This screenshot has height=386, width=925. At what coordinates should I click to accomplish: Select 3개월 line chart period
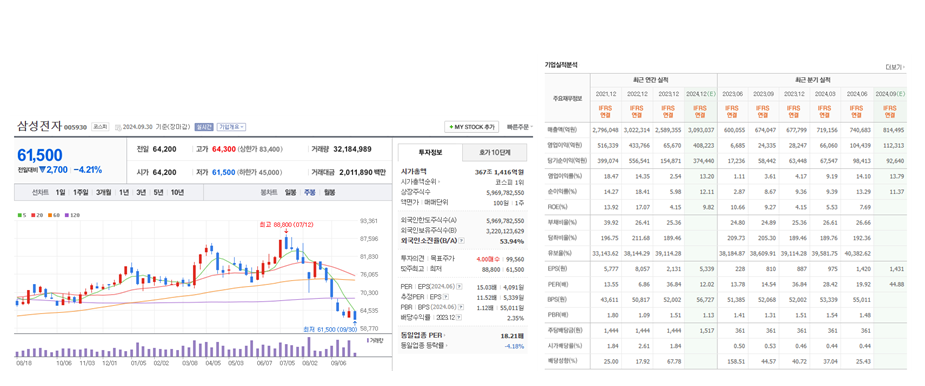(104, 192)
